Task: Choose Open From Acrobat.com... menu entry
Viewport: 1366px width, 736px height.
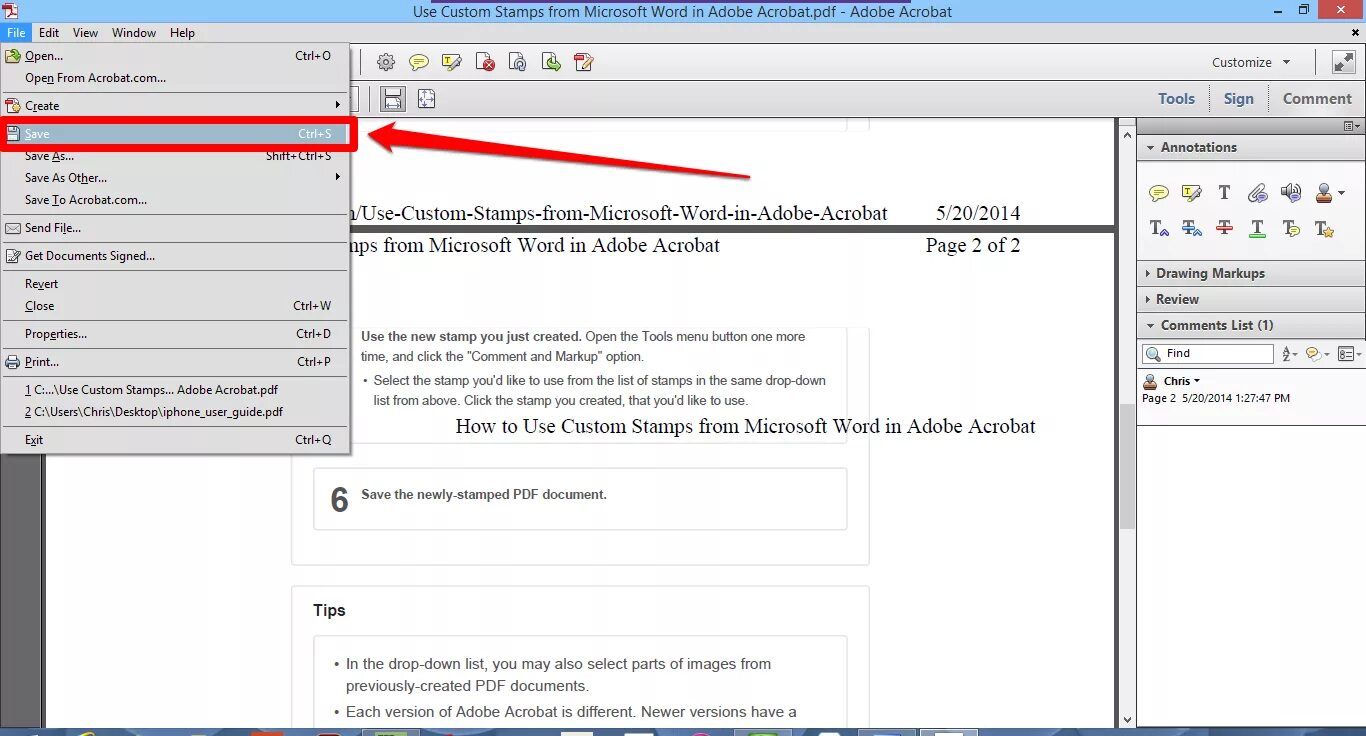Action: tap(175, 78)
